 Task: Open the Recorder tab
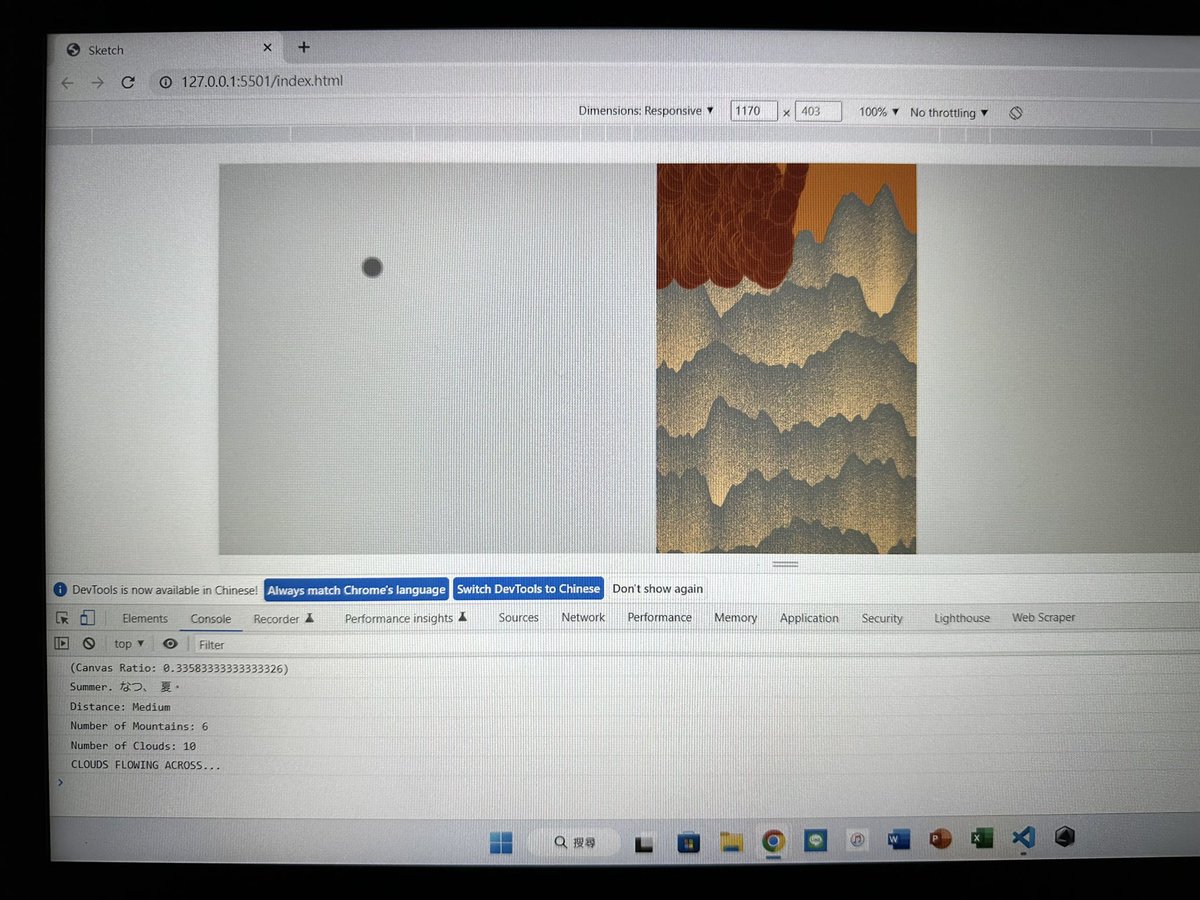click(x=284, y=619)
